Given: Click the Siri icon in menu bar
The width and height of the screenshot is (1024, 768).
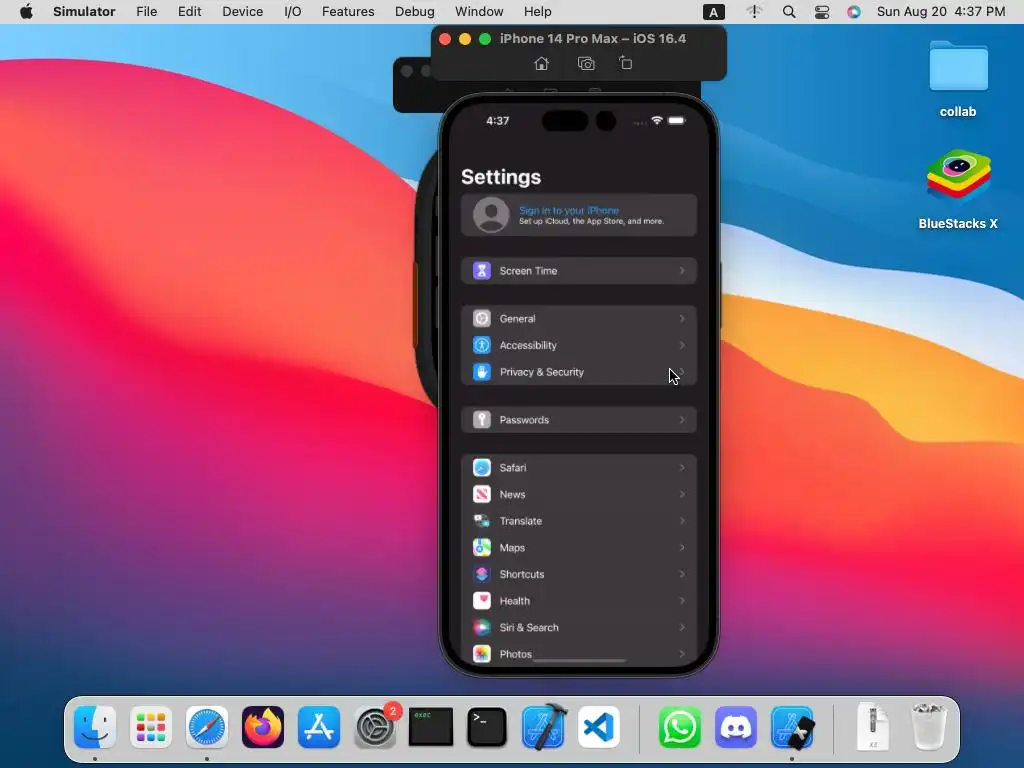Looking at the screenshot, I should 854,12.
